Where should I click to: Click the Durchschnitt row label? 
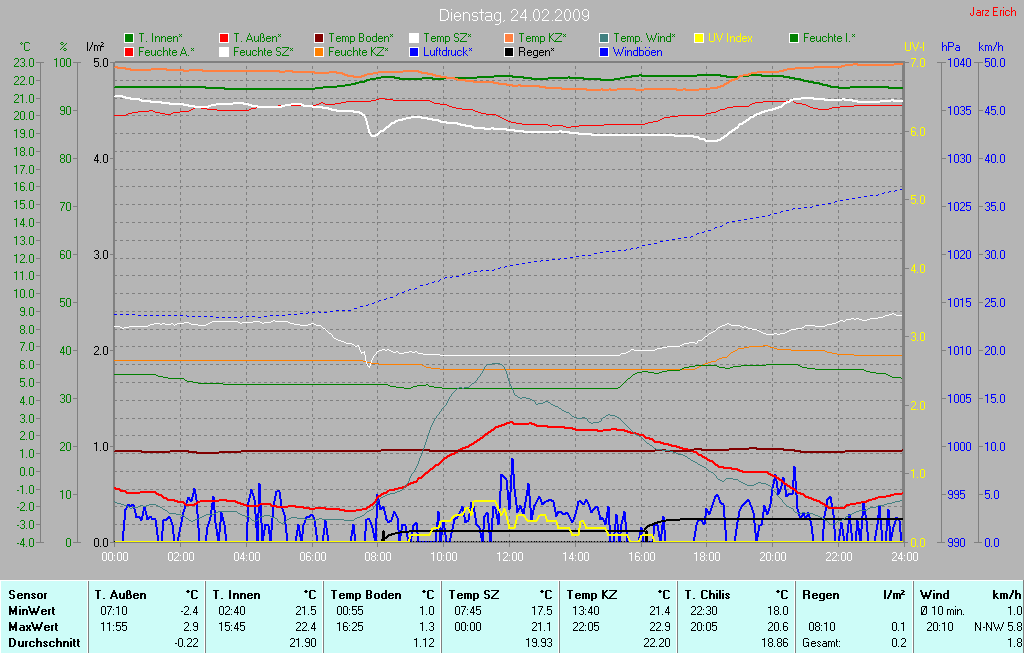[x=44, y=643]
